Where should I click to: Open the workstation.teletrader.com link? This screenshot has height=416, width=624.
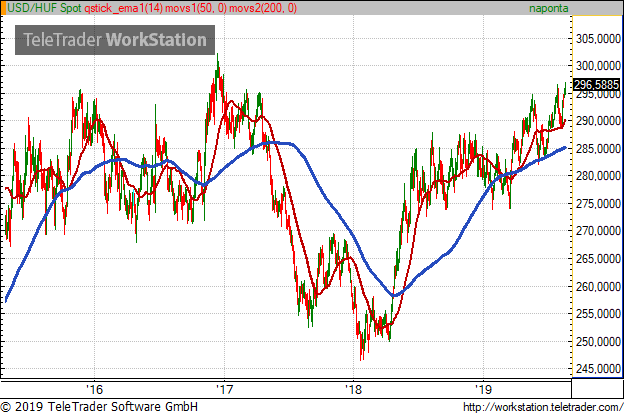pos(543,407)
